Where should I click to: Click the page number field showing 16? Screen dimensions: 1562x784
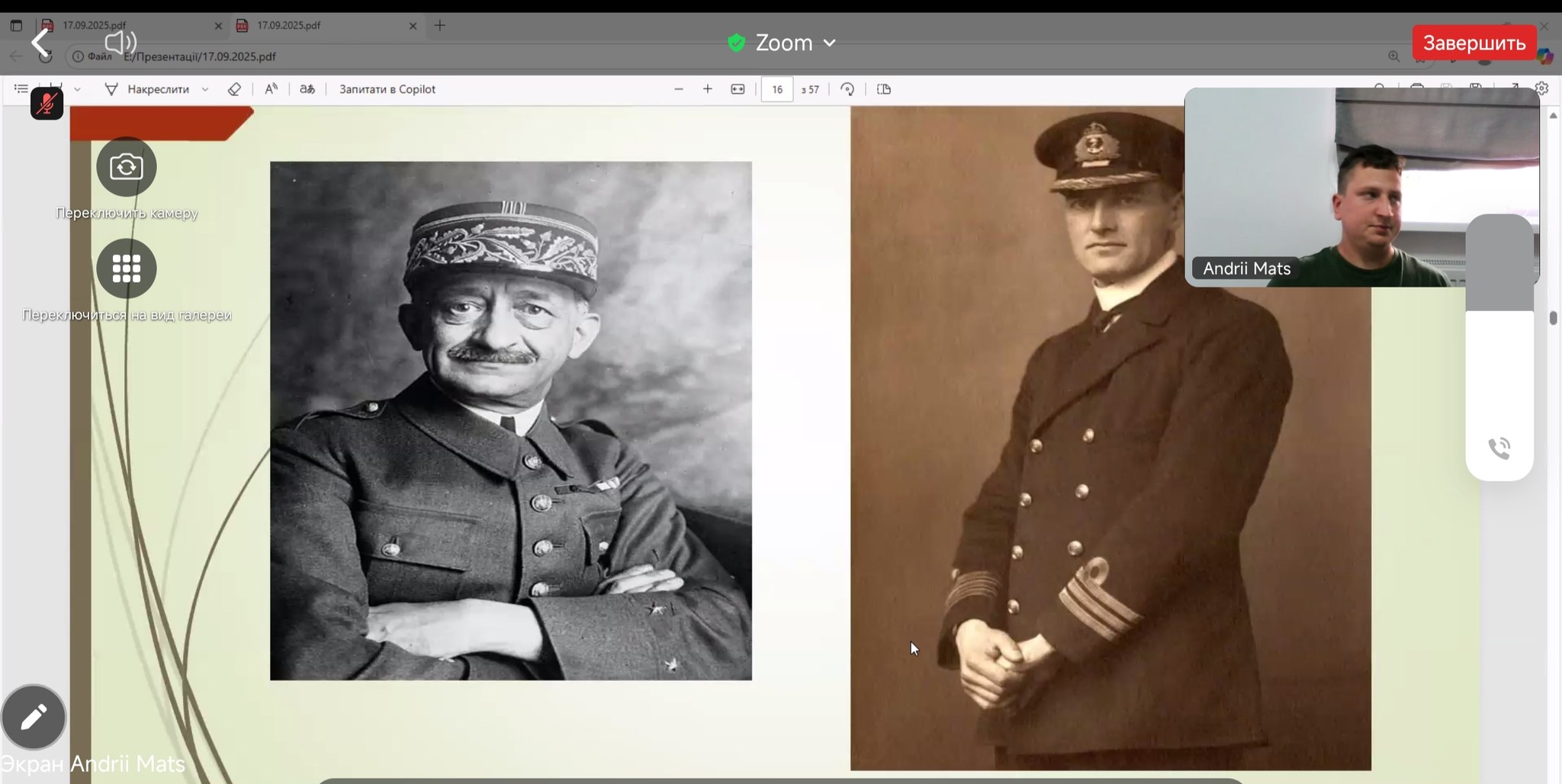776,89
